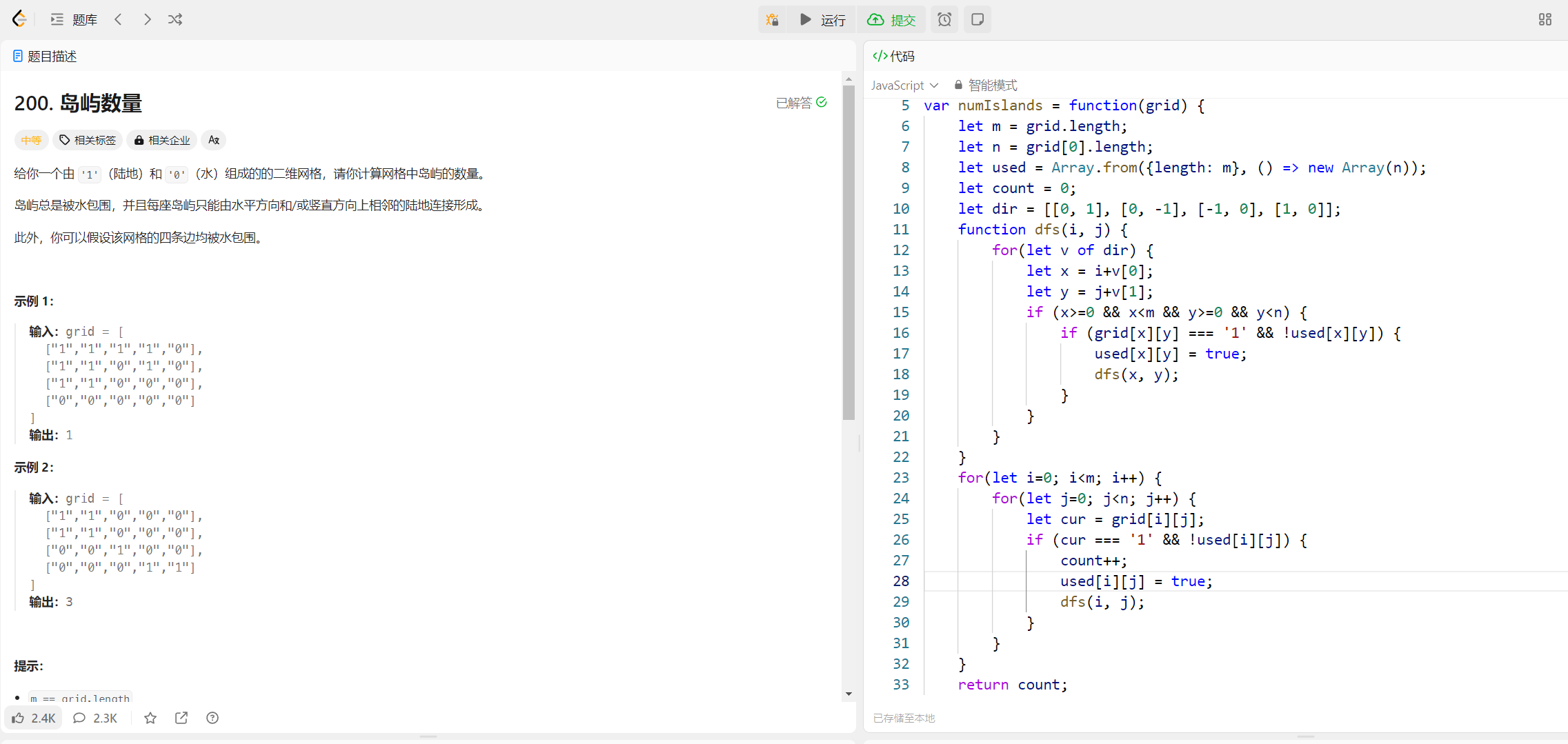This screenshot has width=1568, height=744.
Task: Click line number 23 in gutter
Action: click(x=901, y=478)
